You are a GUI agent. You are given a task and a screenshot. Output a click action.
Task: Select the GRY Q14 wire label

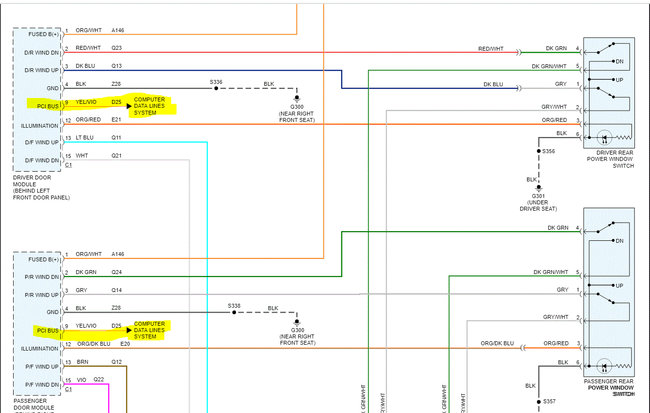[99, 290]
